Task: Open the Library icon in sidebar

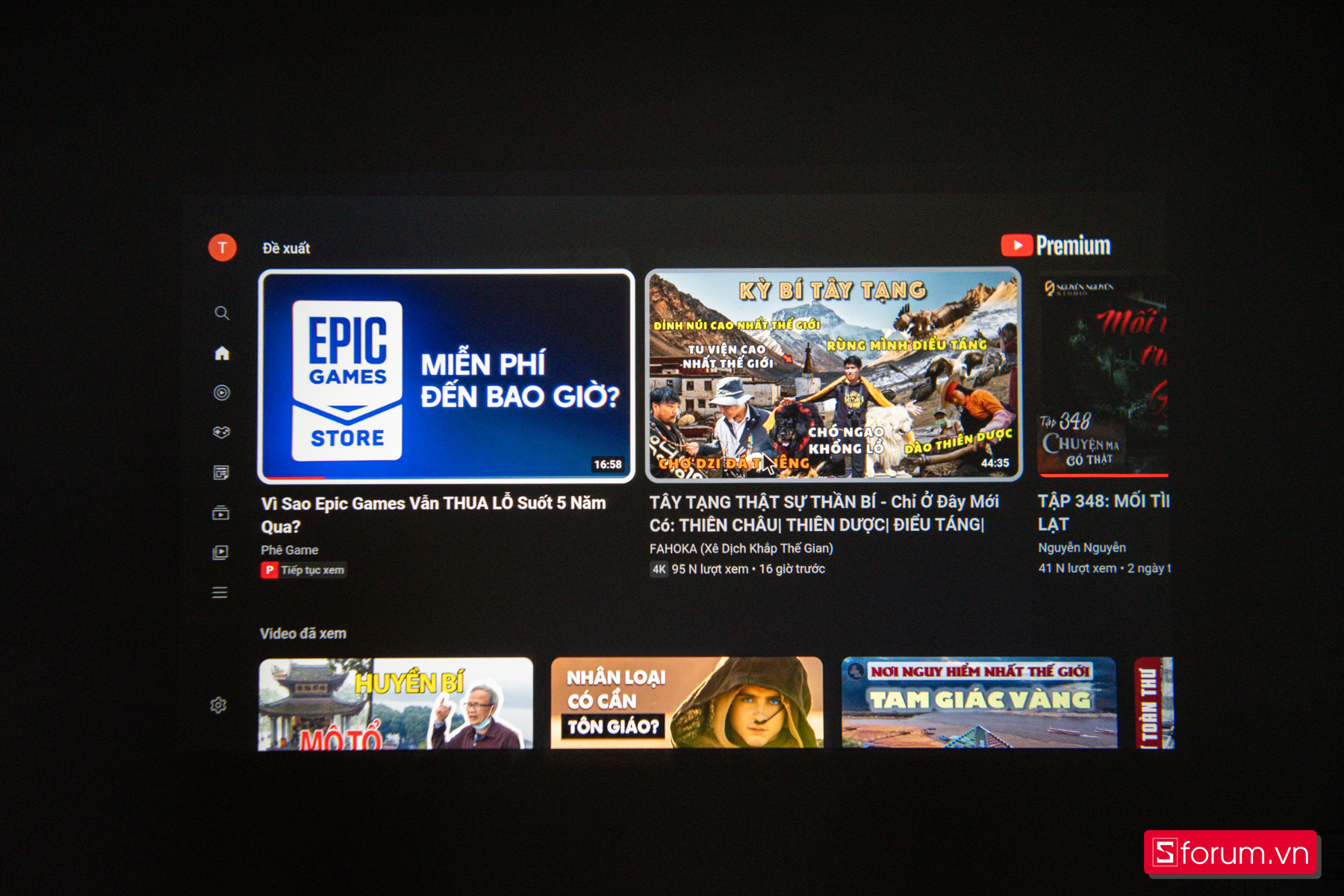Action: (220, 553)
